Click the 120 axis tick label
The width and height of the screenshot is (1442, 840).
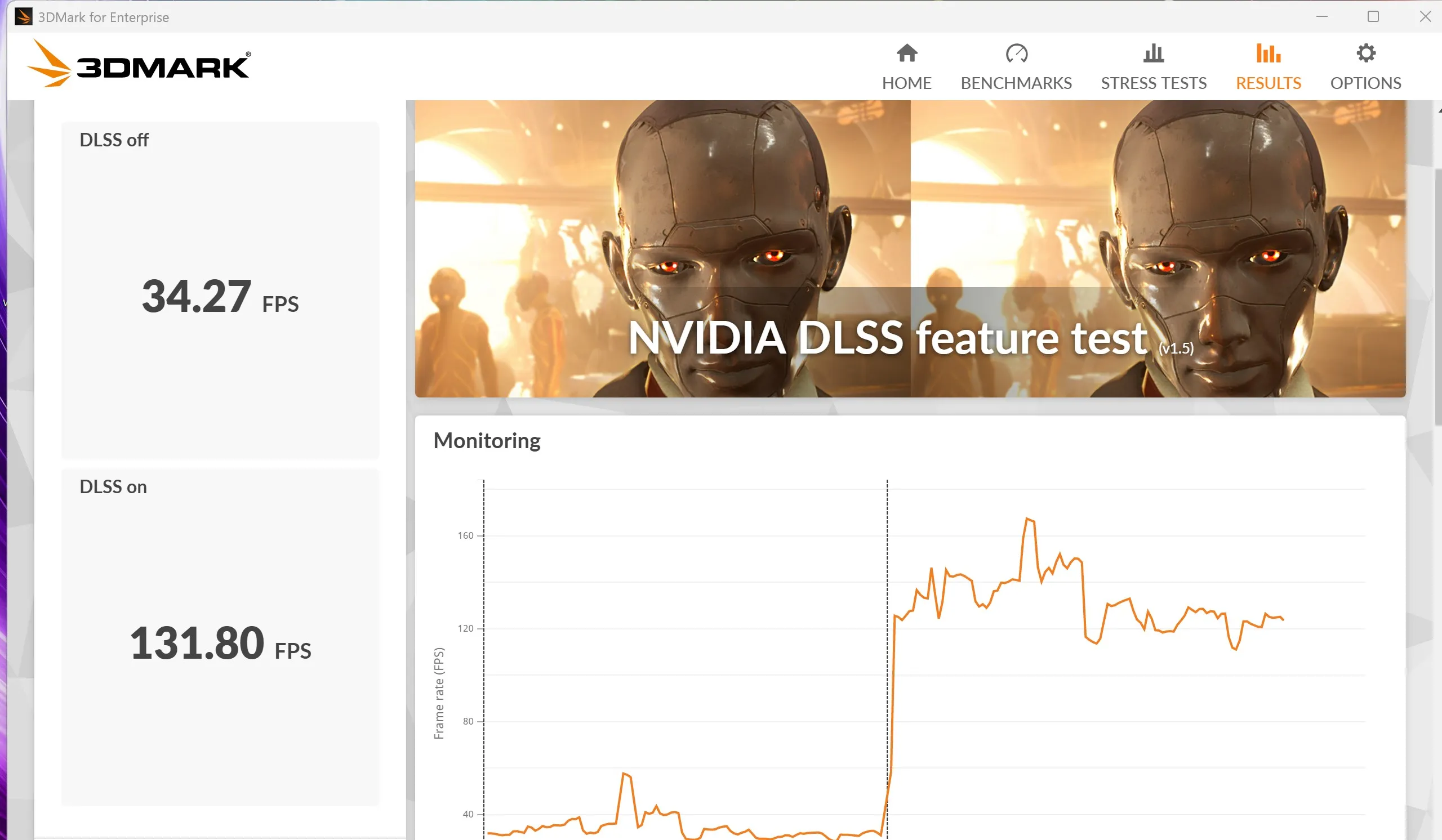(x=465, y=628)
